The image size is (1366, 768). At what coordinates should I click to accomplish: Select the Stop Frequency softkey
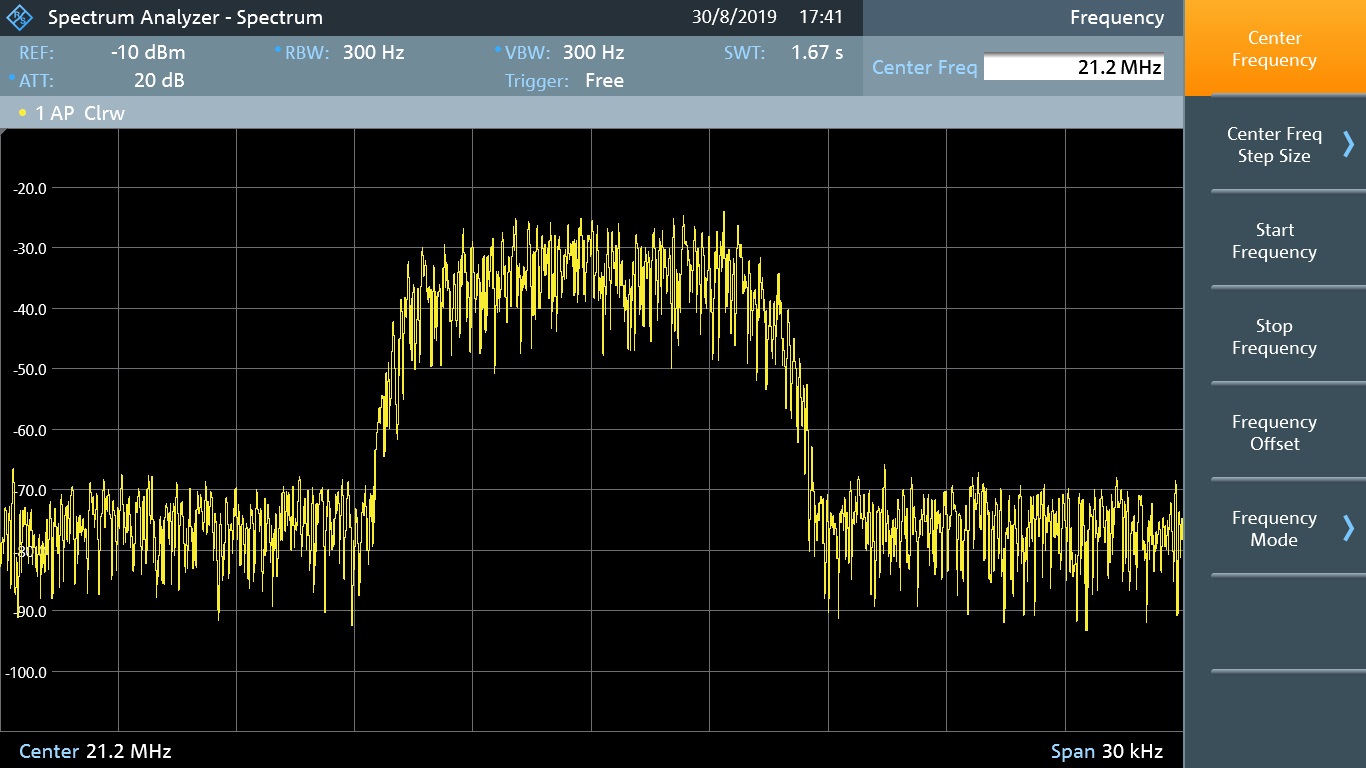[x=1274, y=337]
